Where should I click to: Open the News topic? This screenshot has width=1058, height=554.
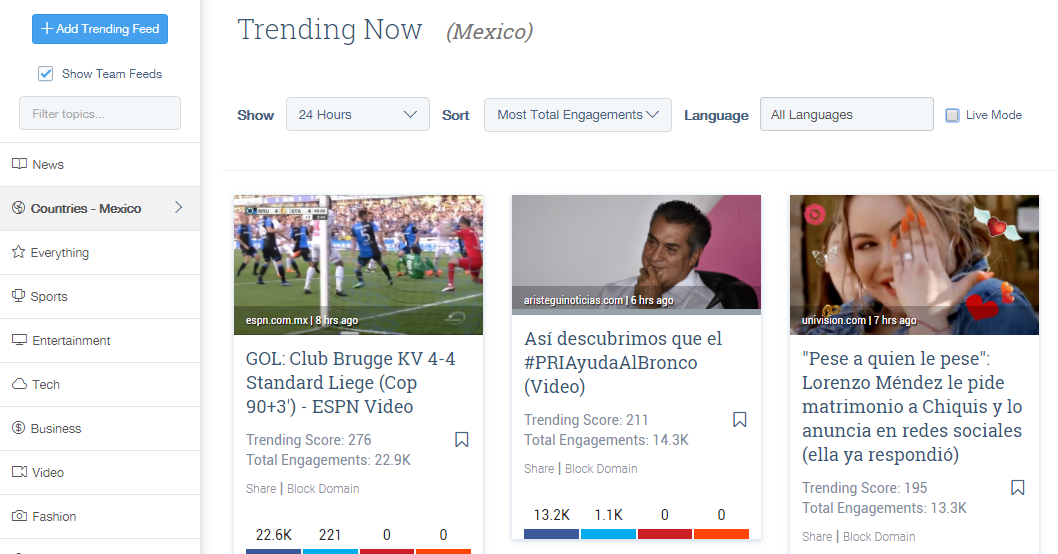(100, 165)
